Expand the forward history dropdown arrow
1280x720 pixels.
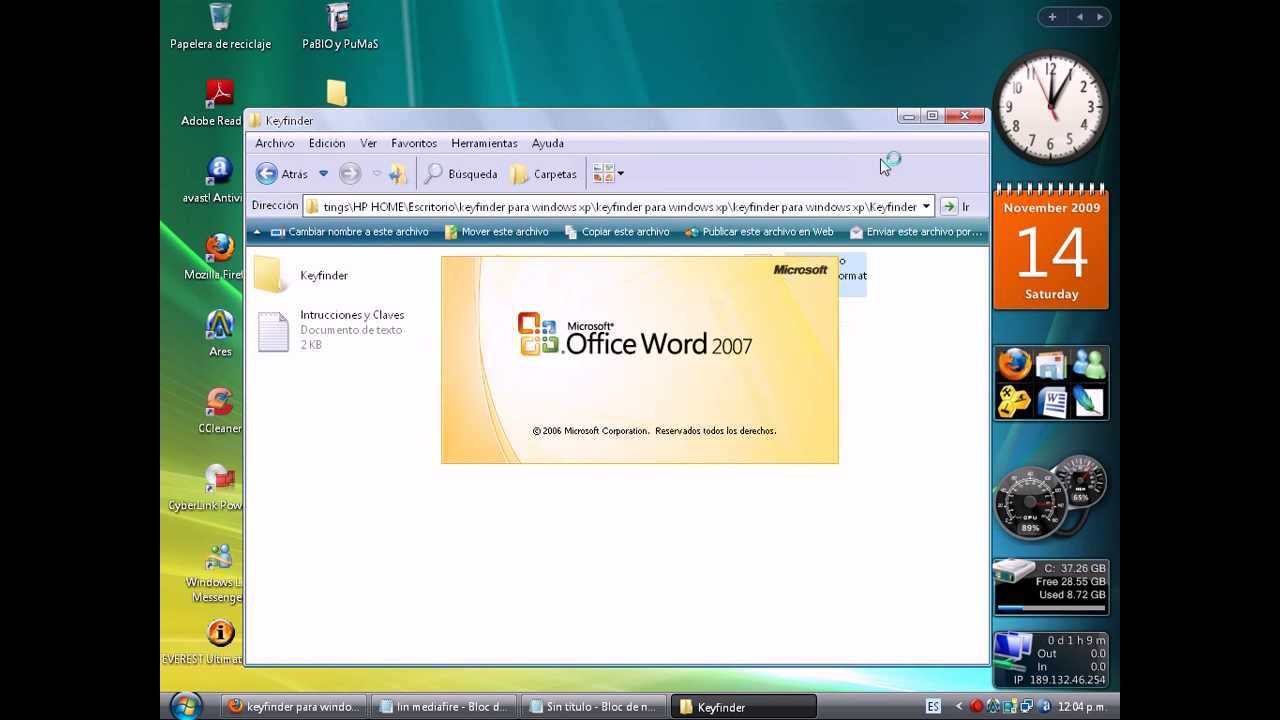point(377,174)
